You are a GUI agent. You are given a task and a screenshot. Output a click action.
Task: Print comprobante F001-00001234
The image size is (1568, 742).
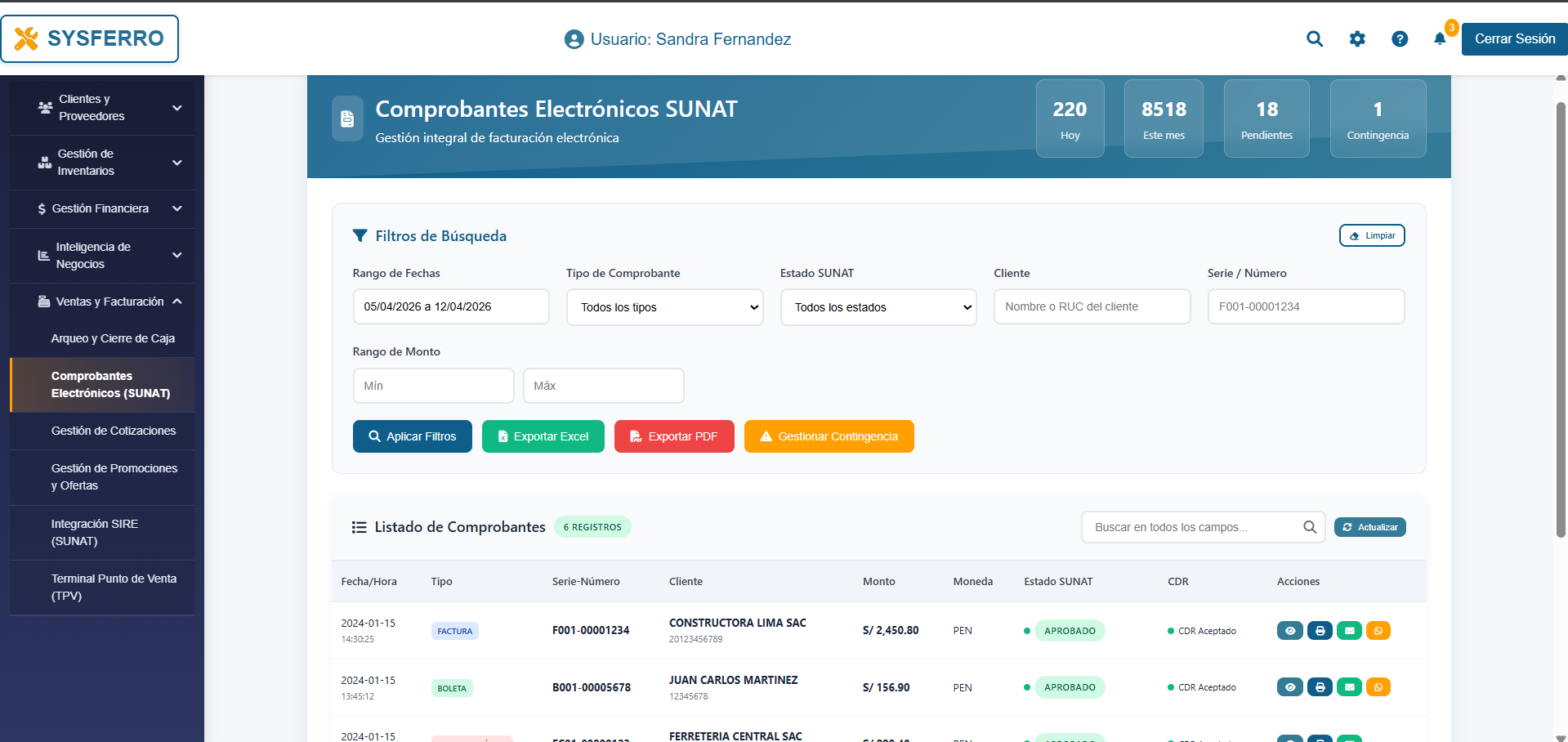pyautogui.click(x=1320, y=630)
